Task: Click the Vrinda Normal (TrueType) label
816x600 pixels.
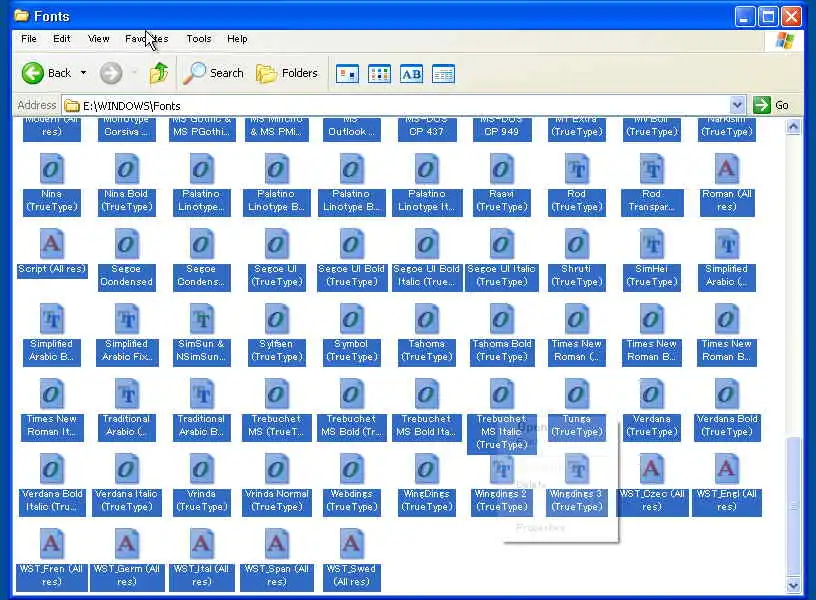Action: 276,501
